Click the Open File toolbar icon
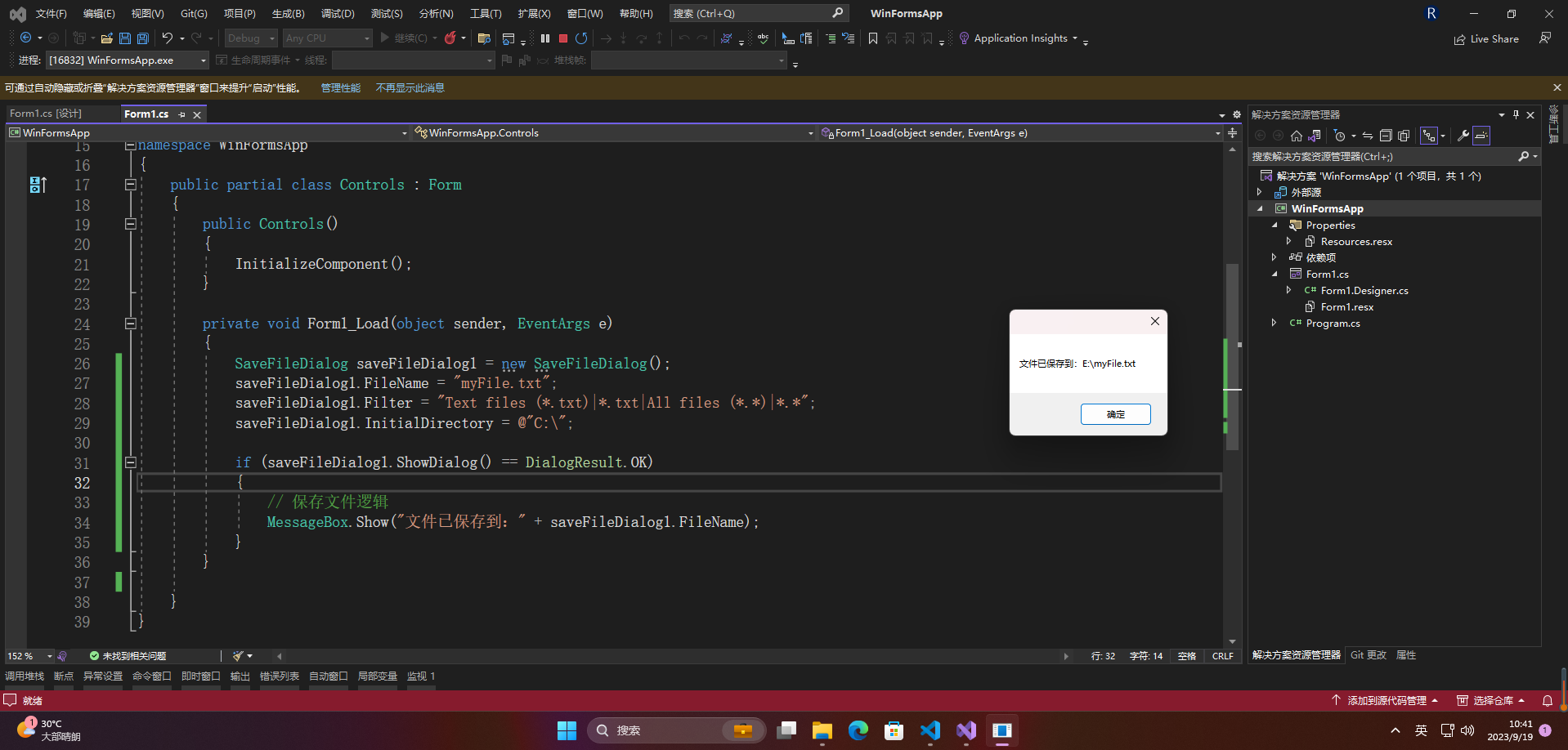This screenshot has height=750, width=1568. [x=106, y=38]
